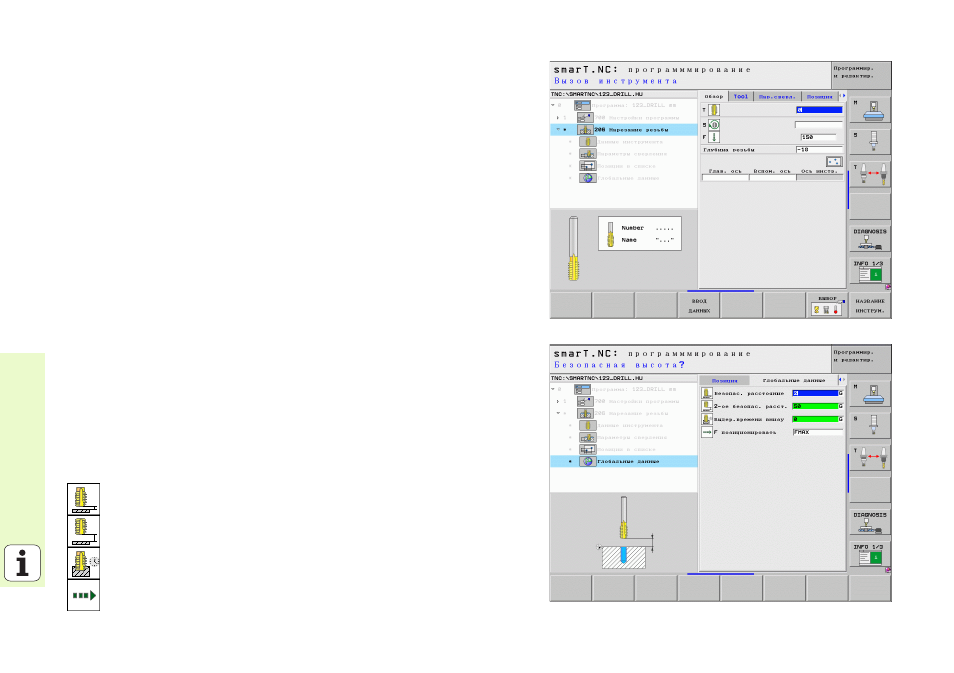Click the S spindle key in Вызов инструмента screen

click(x=869, y=142)
